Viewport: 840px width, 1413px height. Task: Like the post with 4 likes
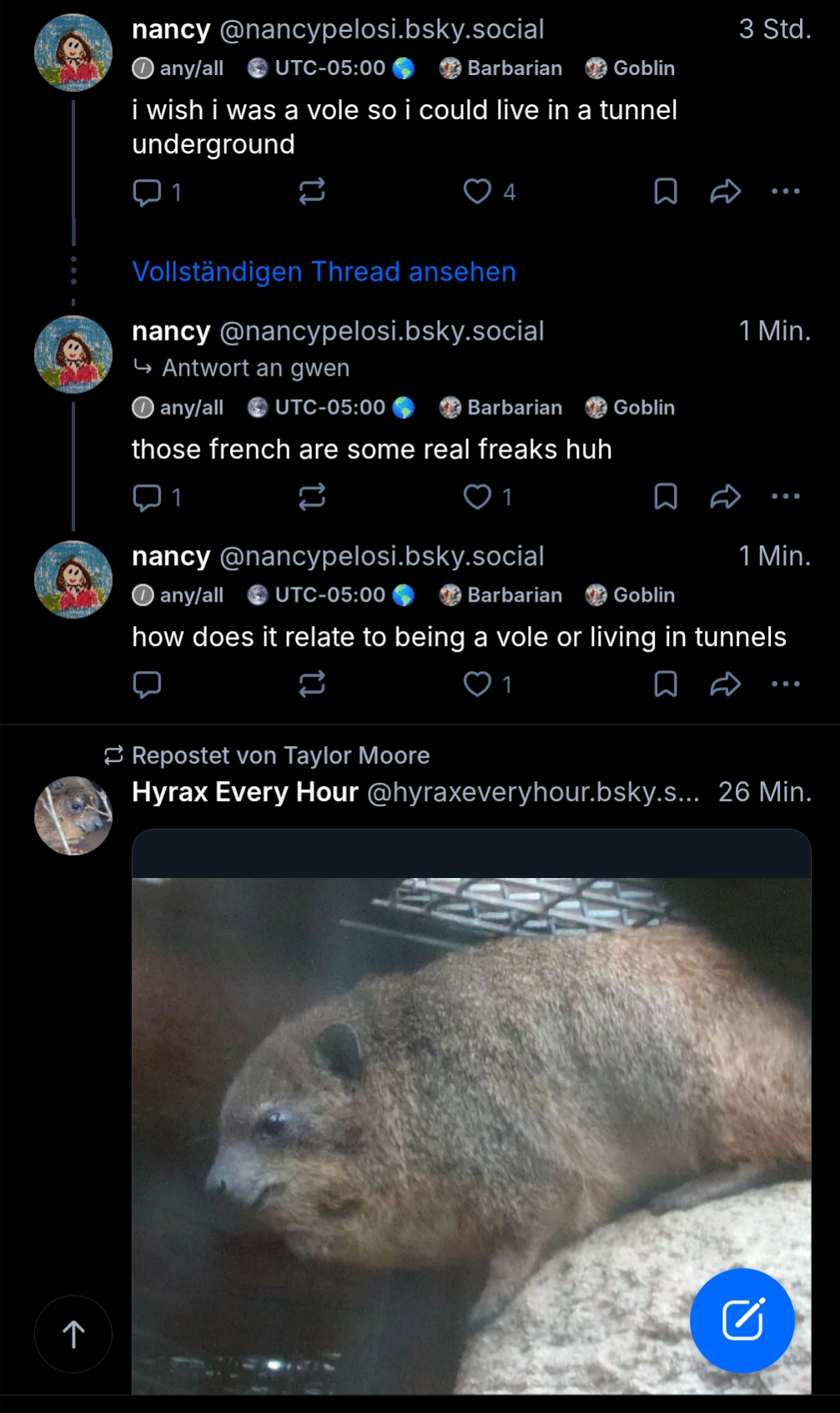point(478,192)
